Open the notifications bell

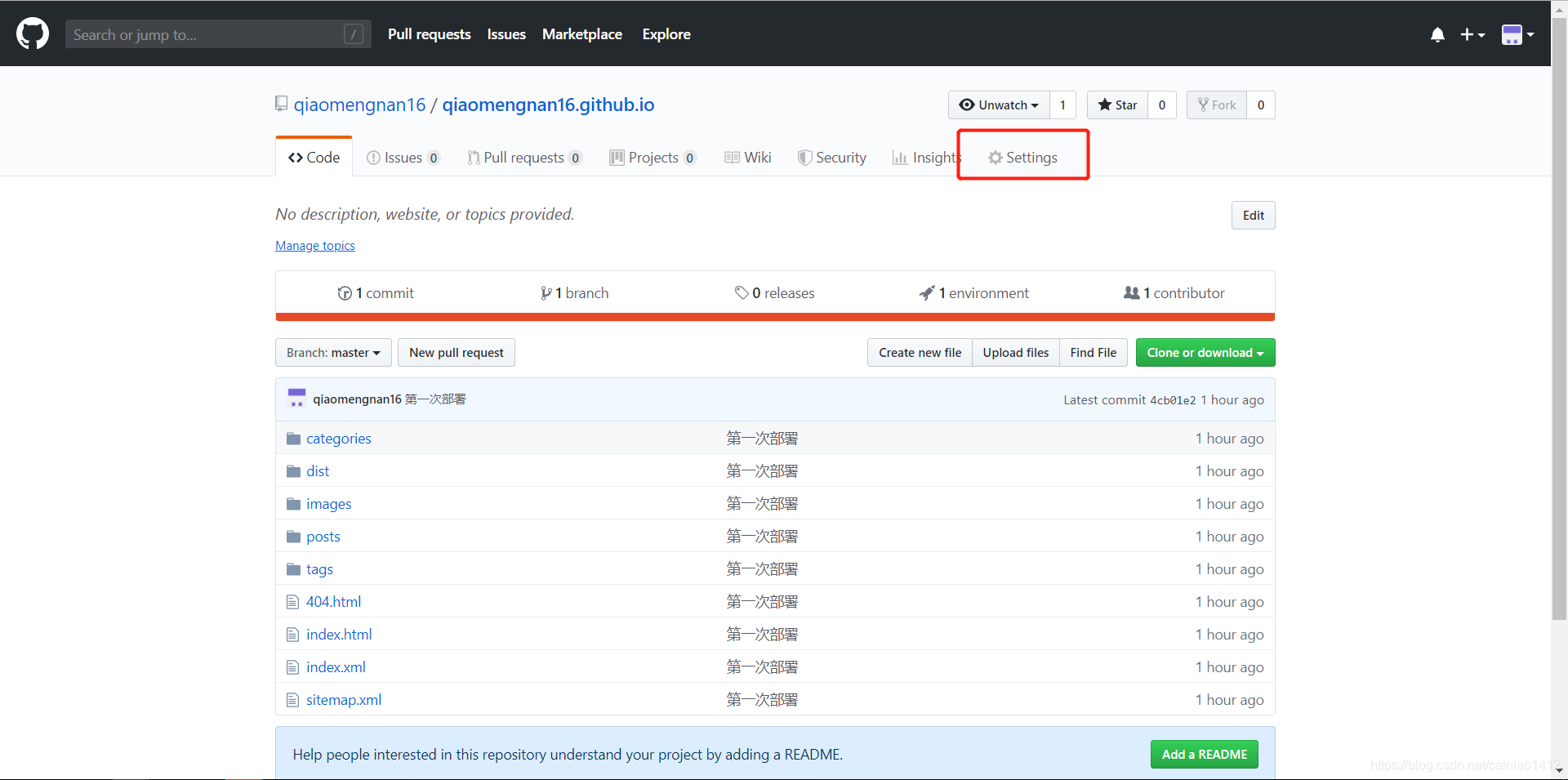1437,34
